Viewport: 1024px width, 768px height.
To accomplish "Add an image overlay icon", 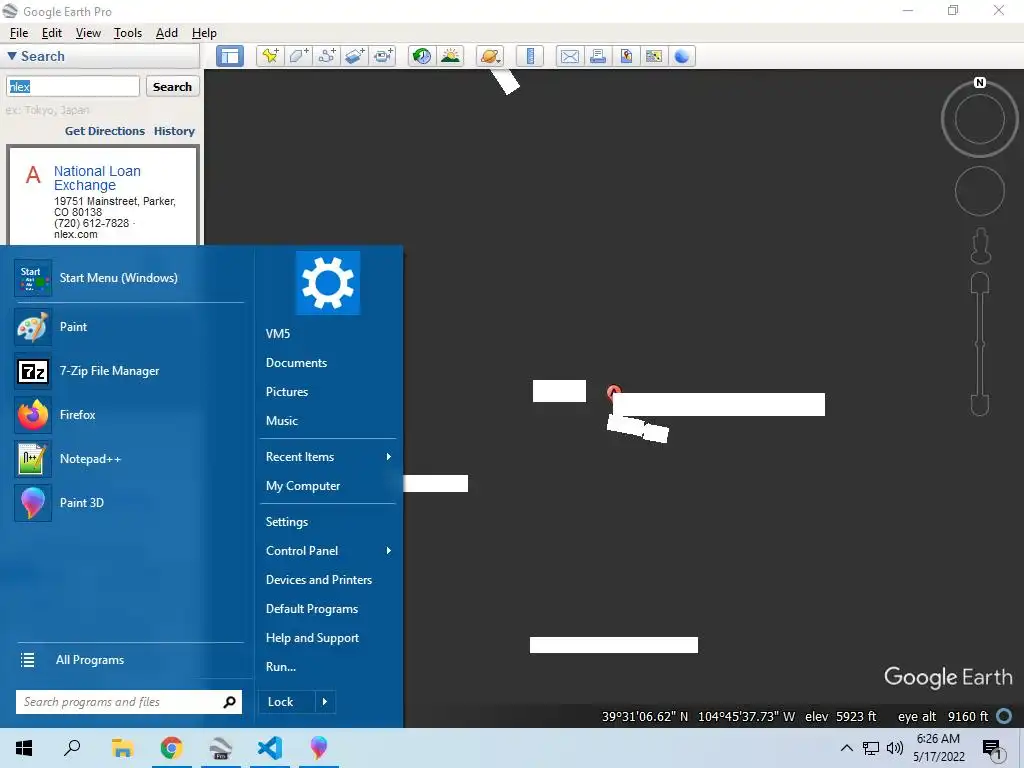I will coord(355,56).
